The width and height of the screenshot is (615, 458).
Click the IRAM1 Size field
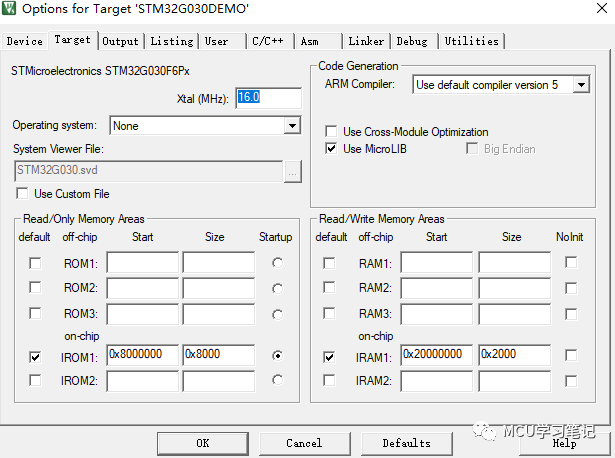click(515, 355)
